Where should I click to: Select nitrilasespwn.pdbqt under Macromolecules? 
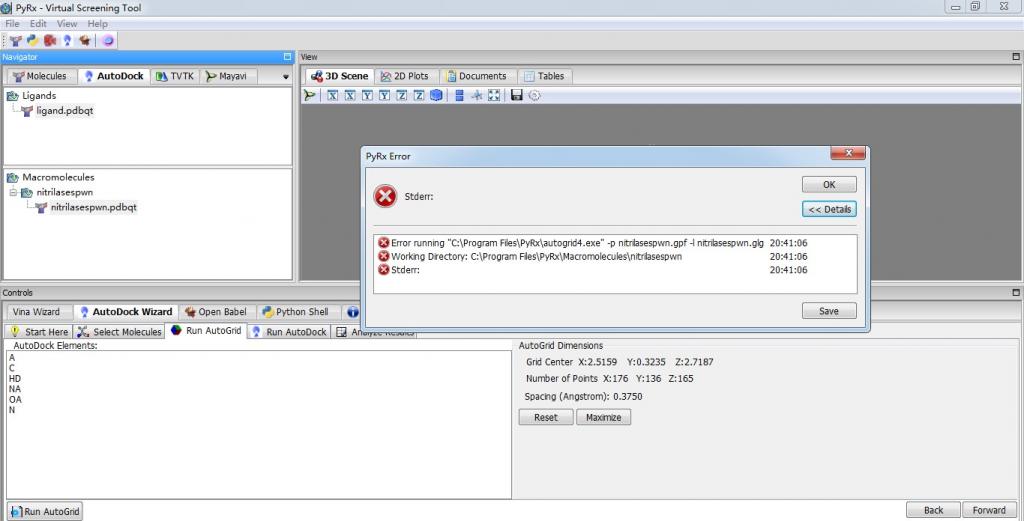(93, 208)
